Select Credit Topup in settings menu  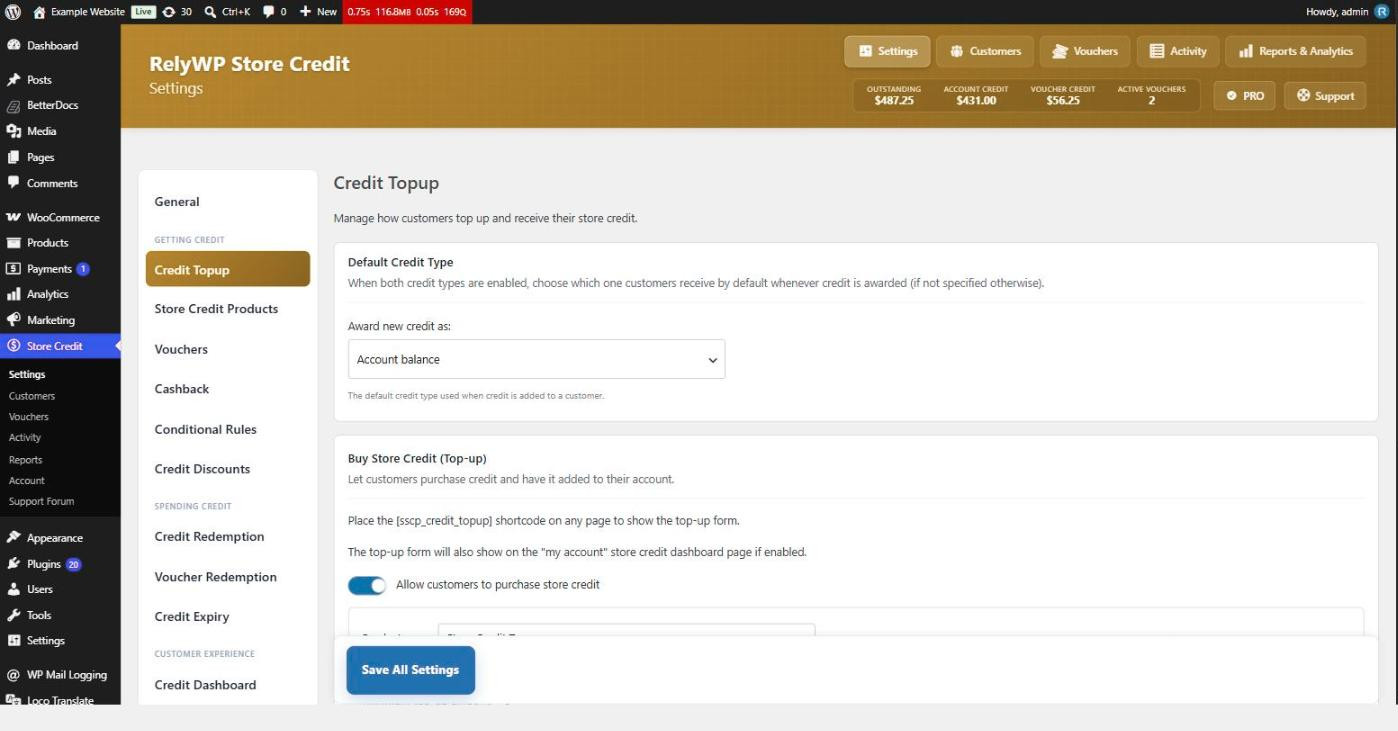click(x=228, y=269)
